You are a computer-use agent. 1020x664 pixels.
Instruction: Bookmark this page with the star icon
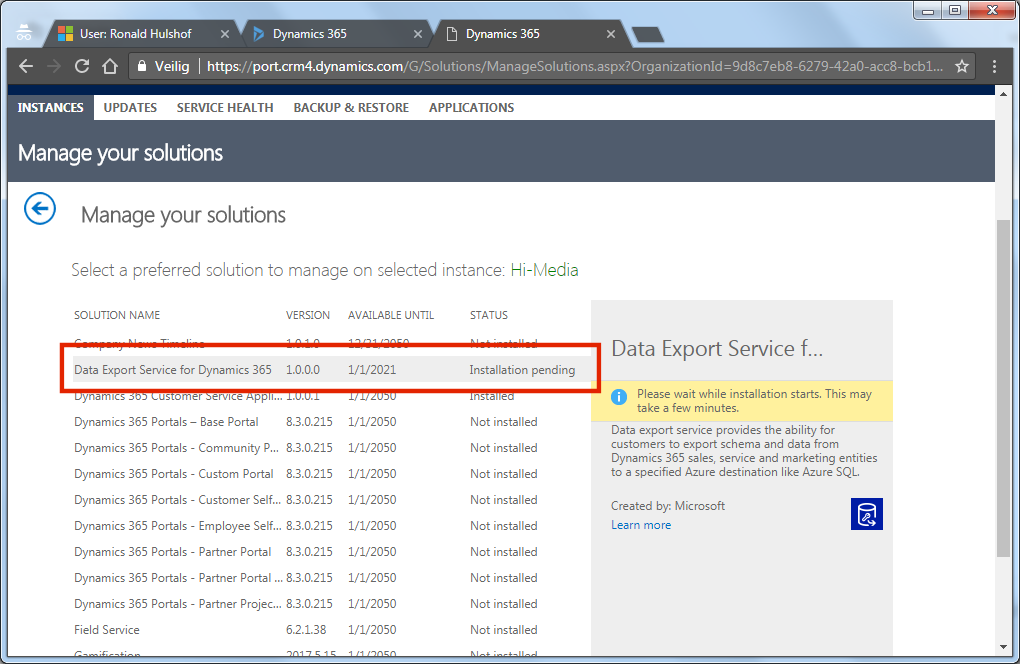pyautogui.click(x=962, y=66)
